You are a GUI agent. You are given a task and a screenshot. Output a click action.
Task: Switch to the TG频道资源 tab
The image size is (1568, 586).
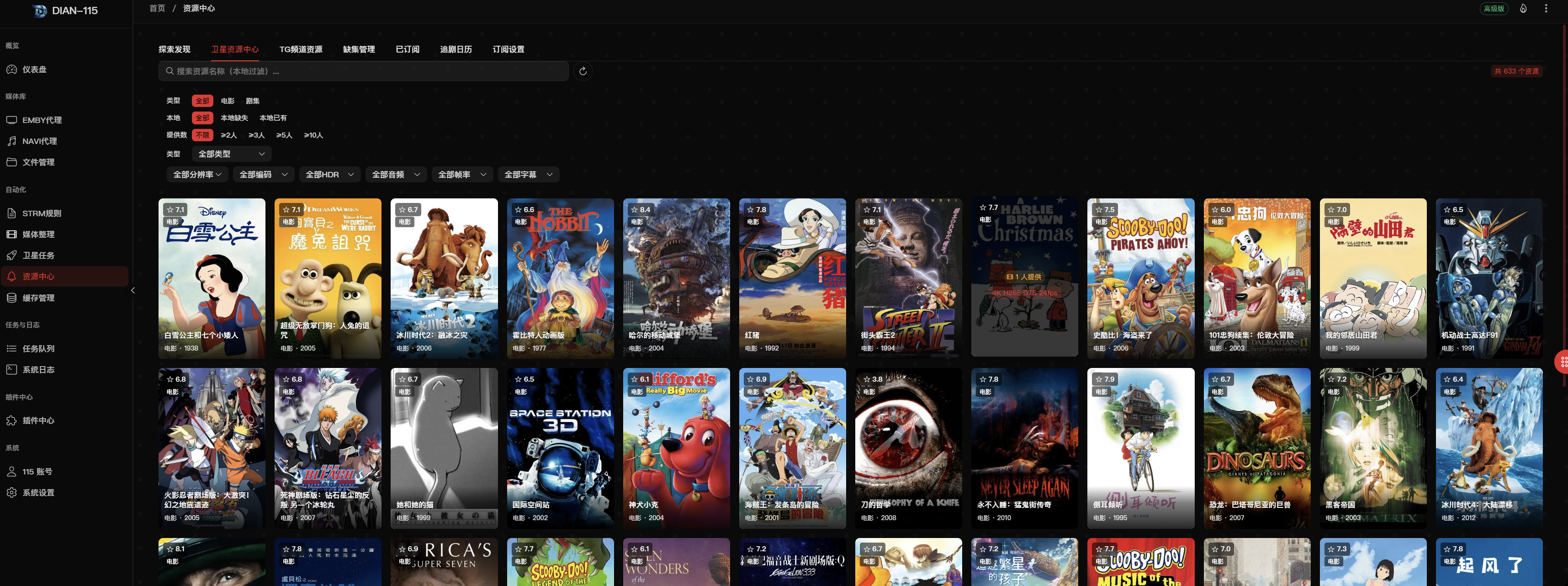pos(301,49)
